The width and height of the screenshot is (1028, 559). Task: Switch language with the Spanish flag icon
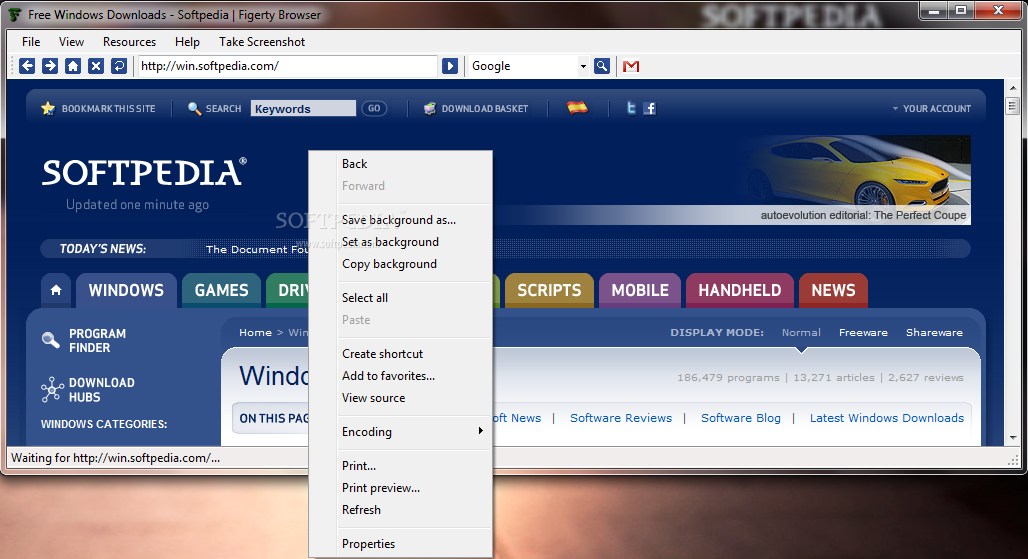click(578, 107)
